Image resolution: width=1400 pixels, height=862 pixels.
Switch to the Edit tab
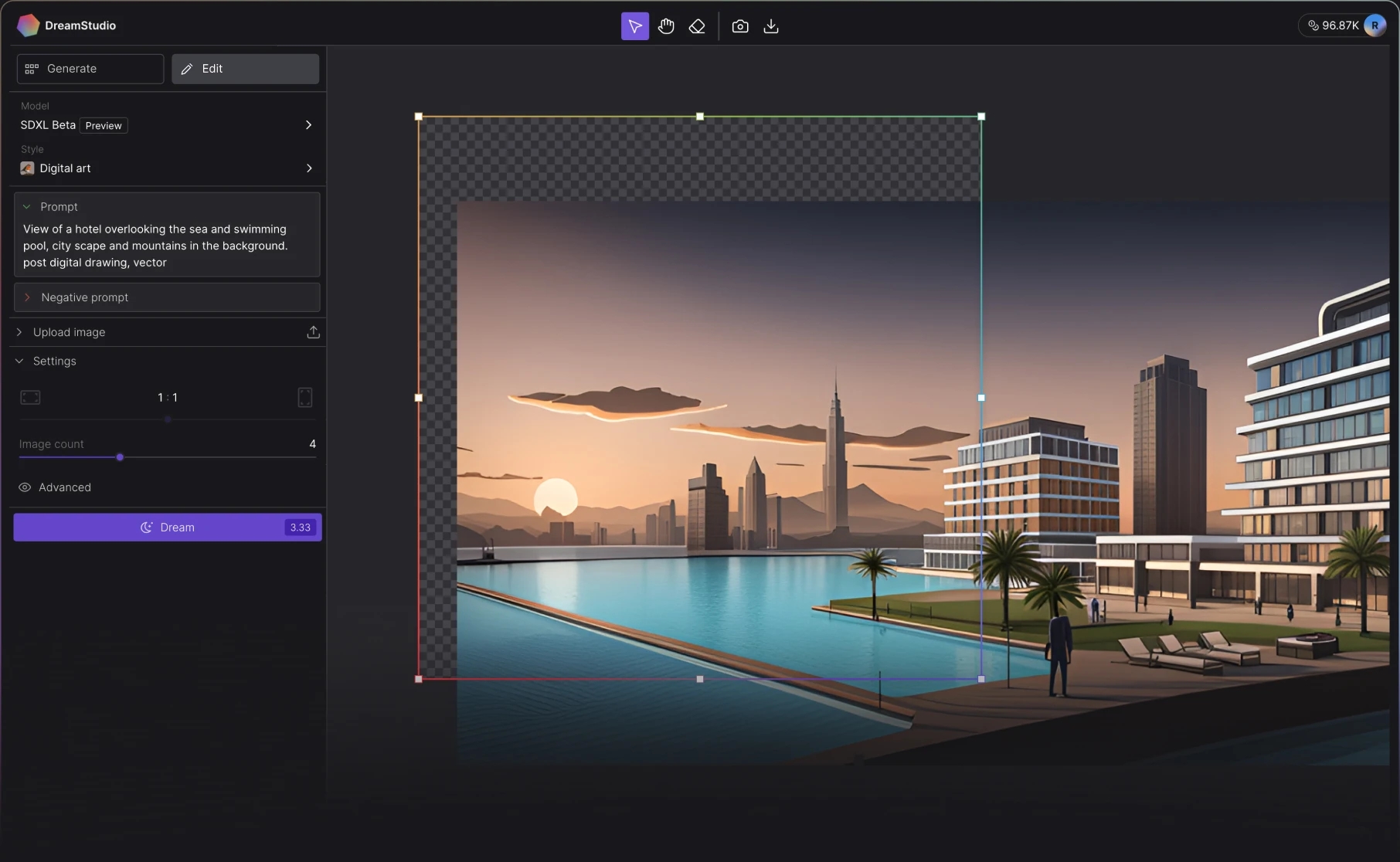tap(245, 69)
